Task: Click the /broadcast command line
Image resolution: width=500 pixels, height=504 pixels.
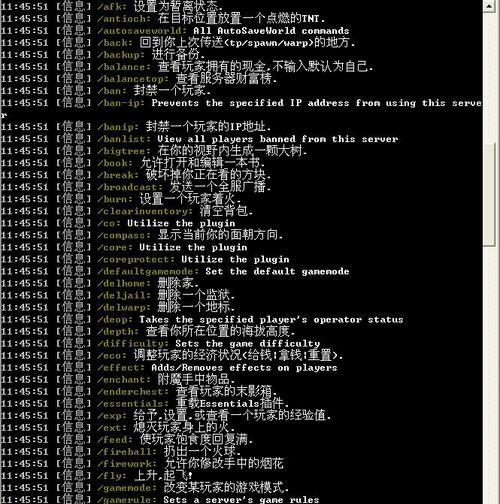Action: pos(136,187)
